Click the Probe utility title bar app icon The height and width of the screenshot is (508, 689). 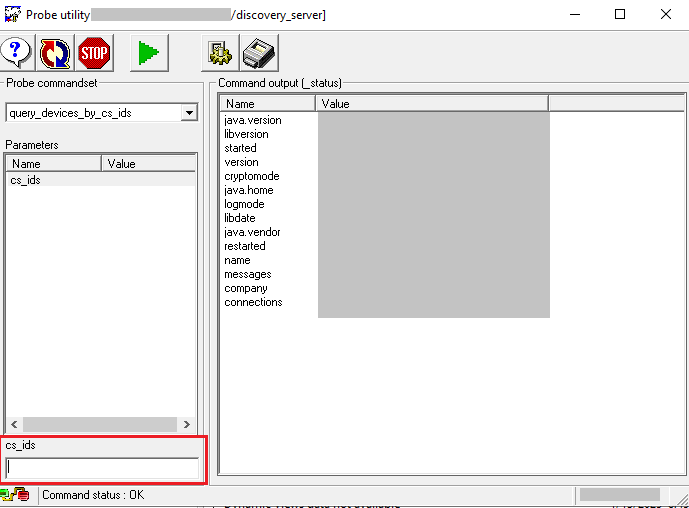tap(12, 15)
